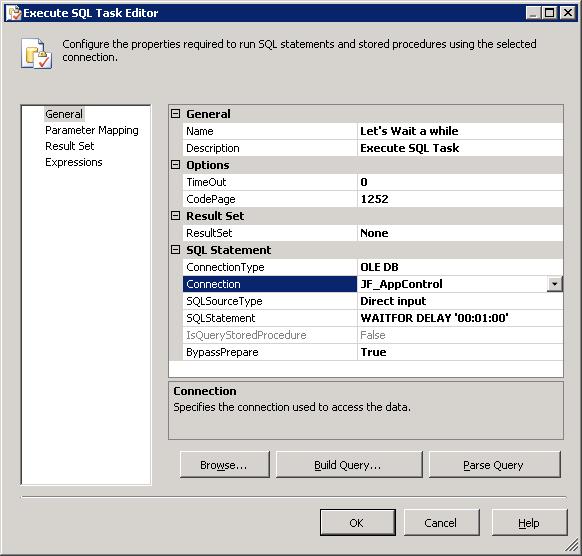Select the SQLSourceType value Direct input
582x556 pixels.
(460, 301)
